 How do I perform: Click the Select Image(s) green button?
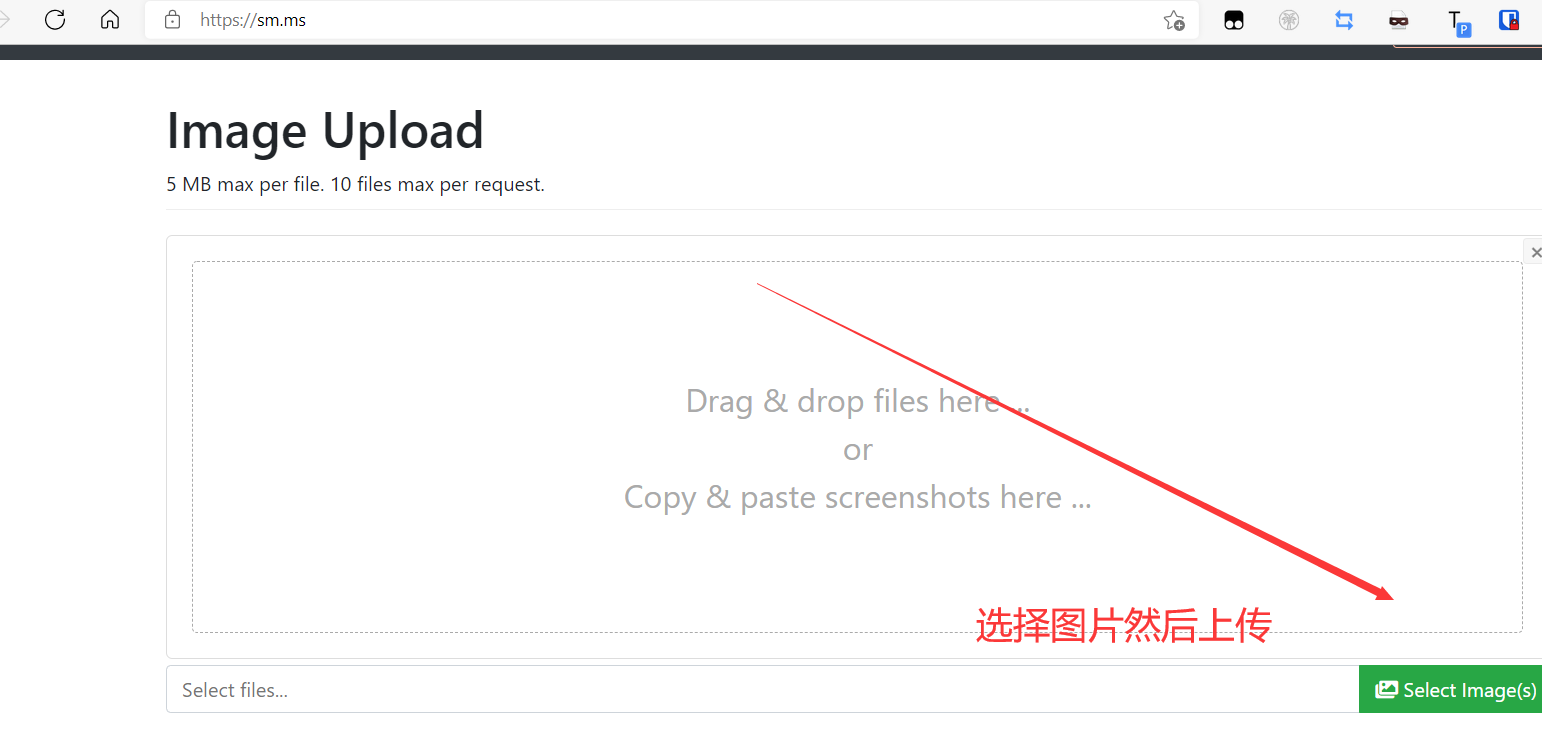point(1450,690)
